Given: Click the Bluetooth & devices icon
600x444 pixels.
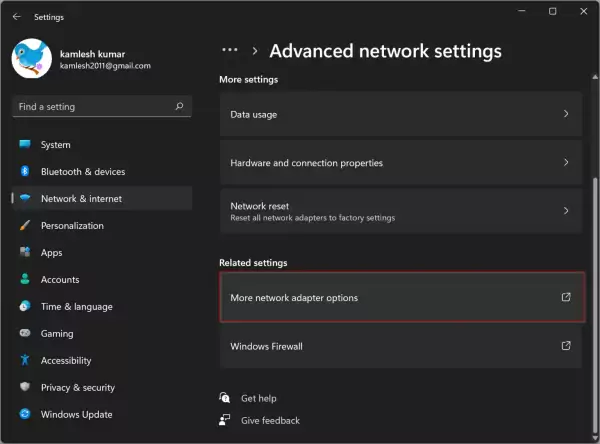Looking at the screenshot, I should pos(25,171).
